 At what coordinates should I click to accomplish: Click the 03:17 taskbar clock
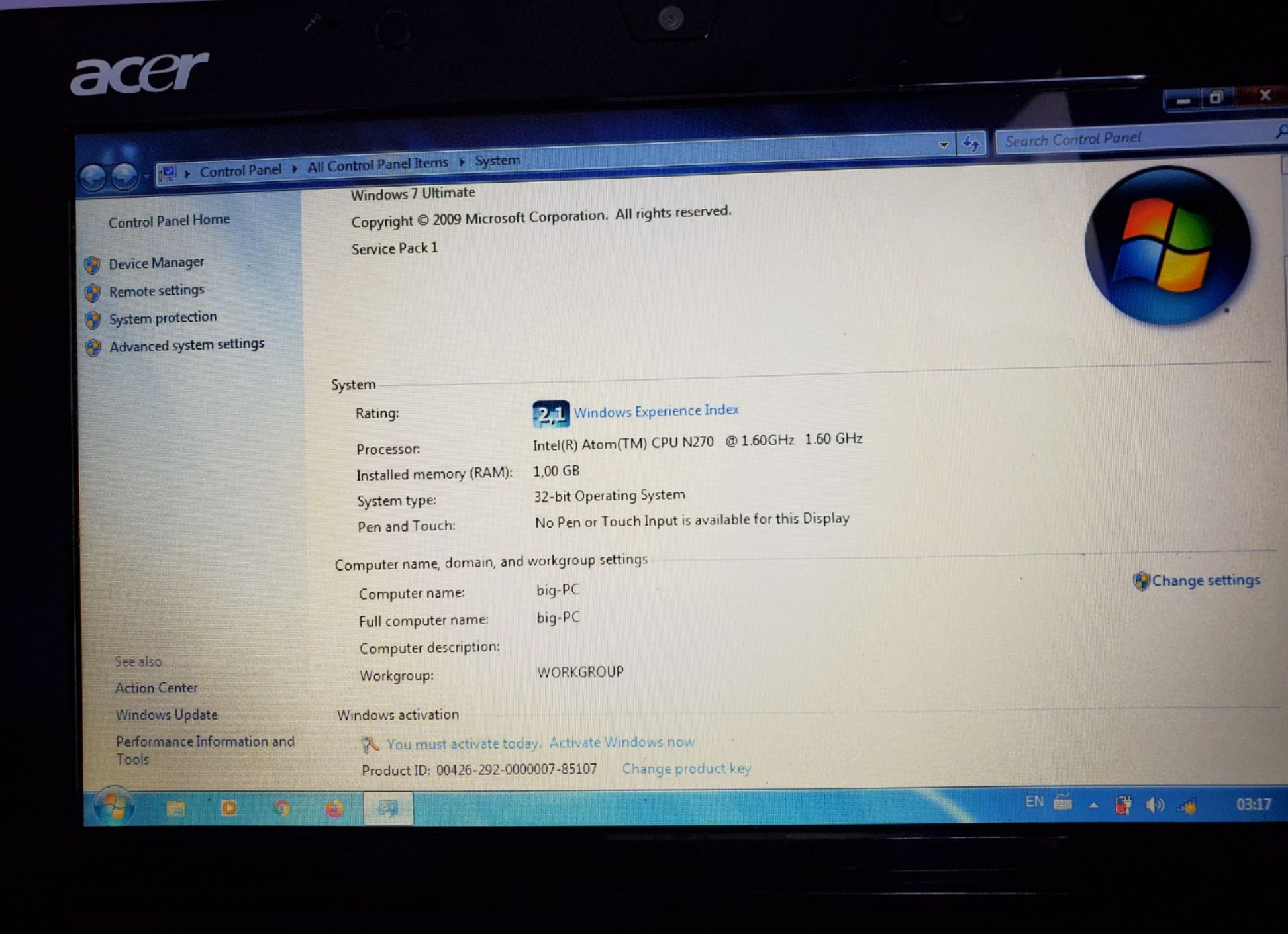click(1254, 804)
